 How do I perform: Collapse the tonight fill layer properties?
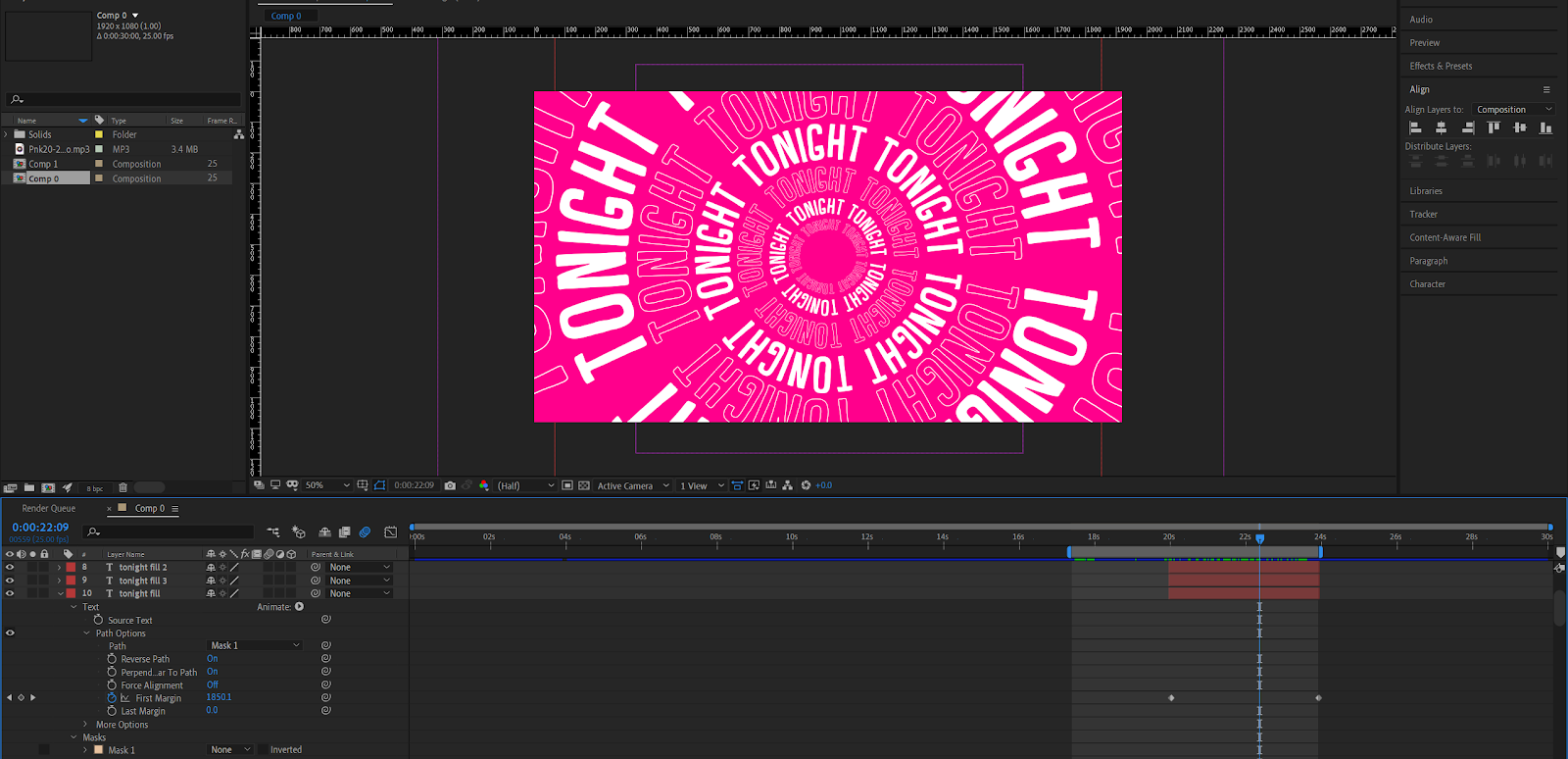point(60,593)
